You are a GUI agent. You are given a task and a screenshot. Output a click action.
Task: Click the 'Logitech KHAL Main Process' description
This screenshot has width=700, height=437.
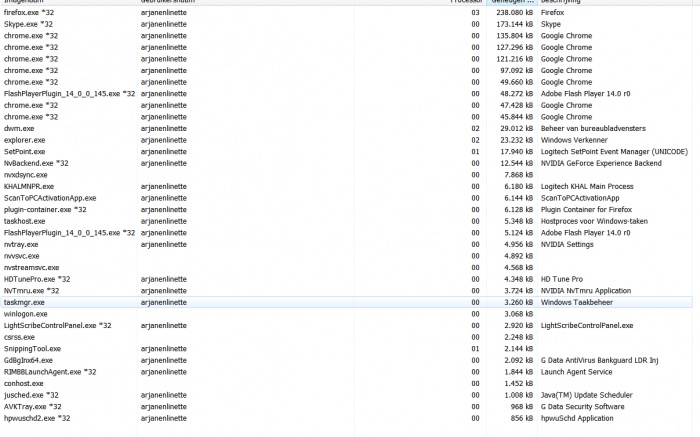tap(587, 187)
